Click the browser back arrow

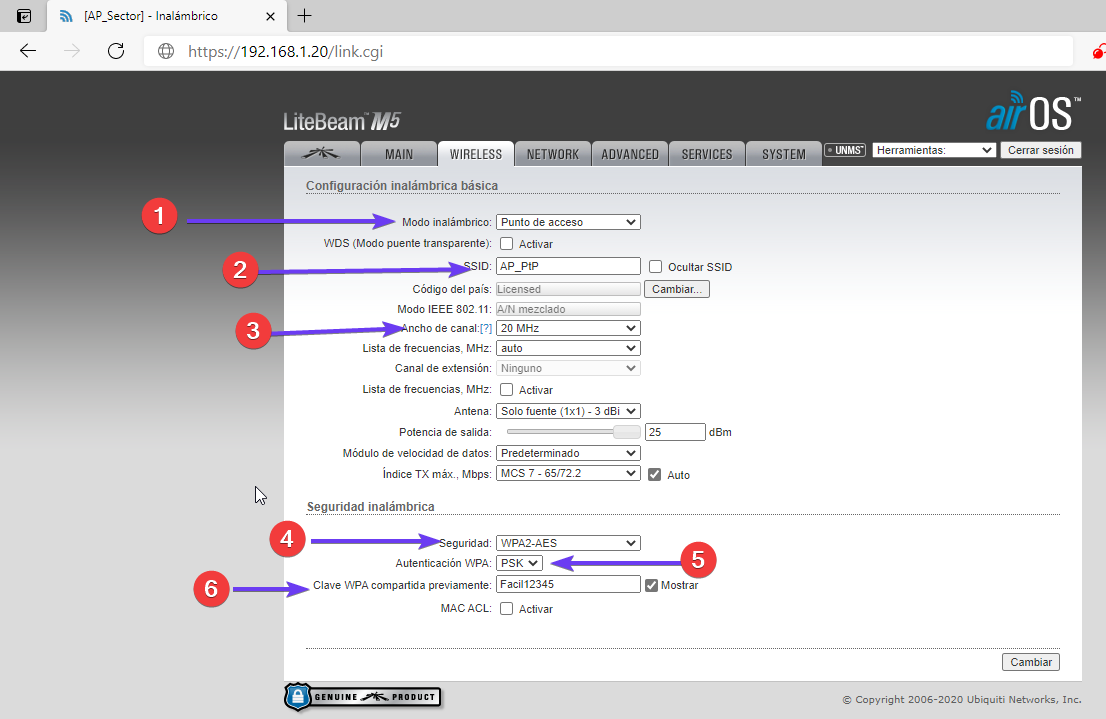click(x=28, y=51)
